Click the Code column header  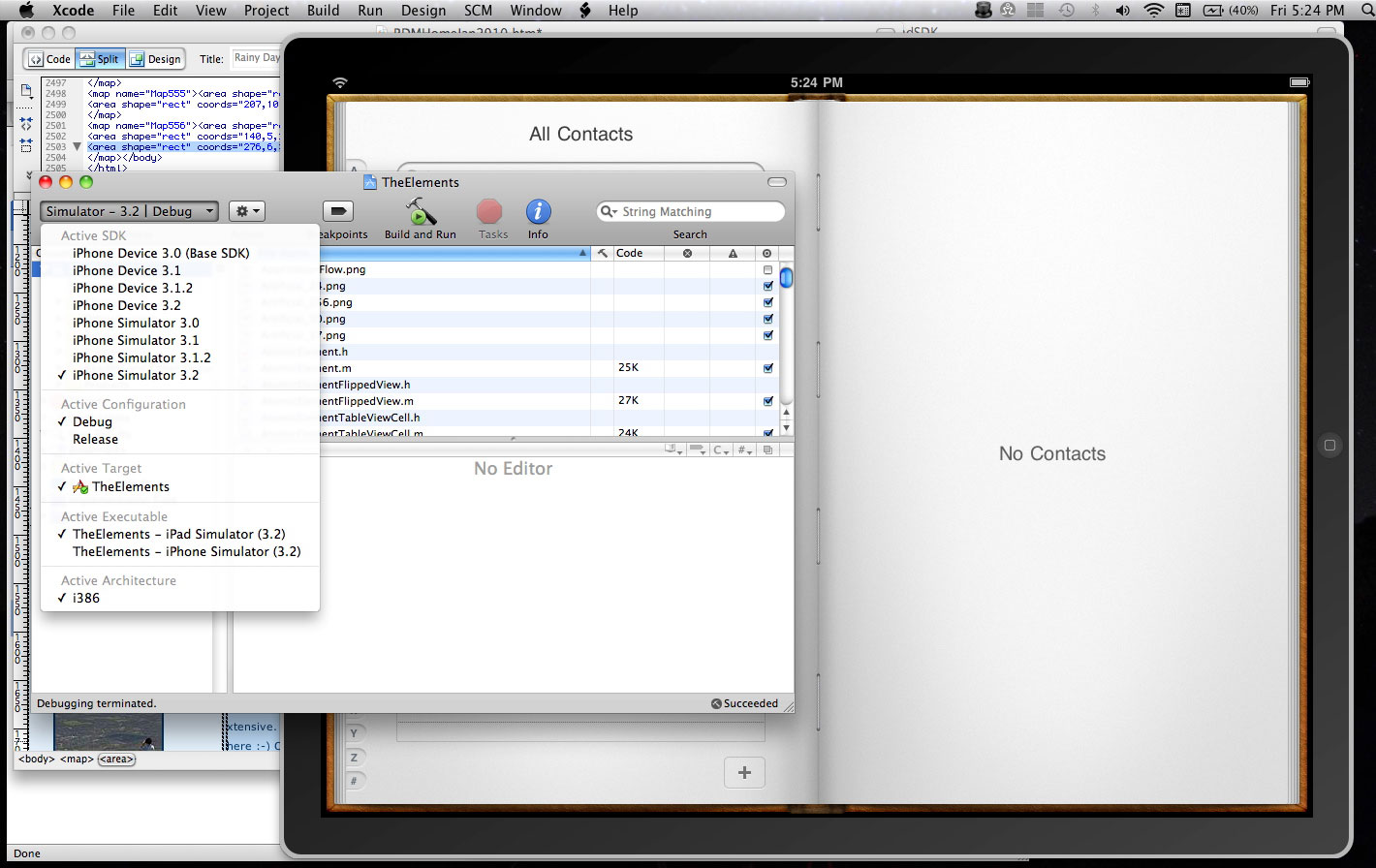coord(641,253)
